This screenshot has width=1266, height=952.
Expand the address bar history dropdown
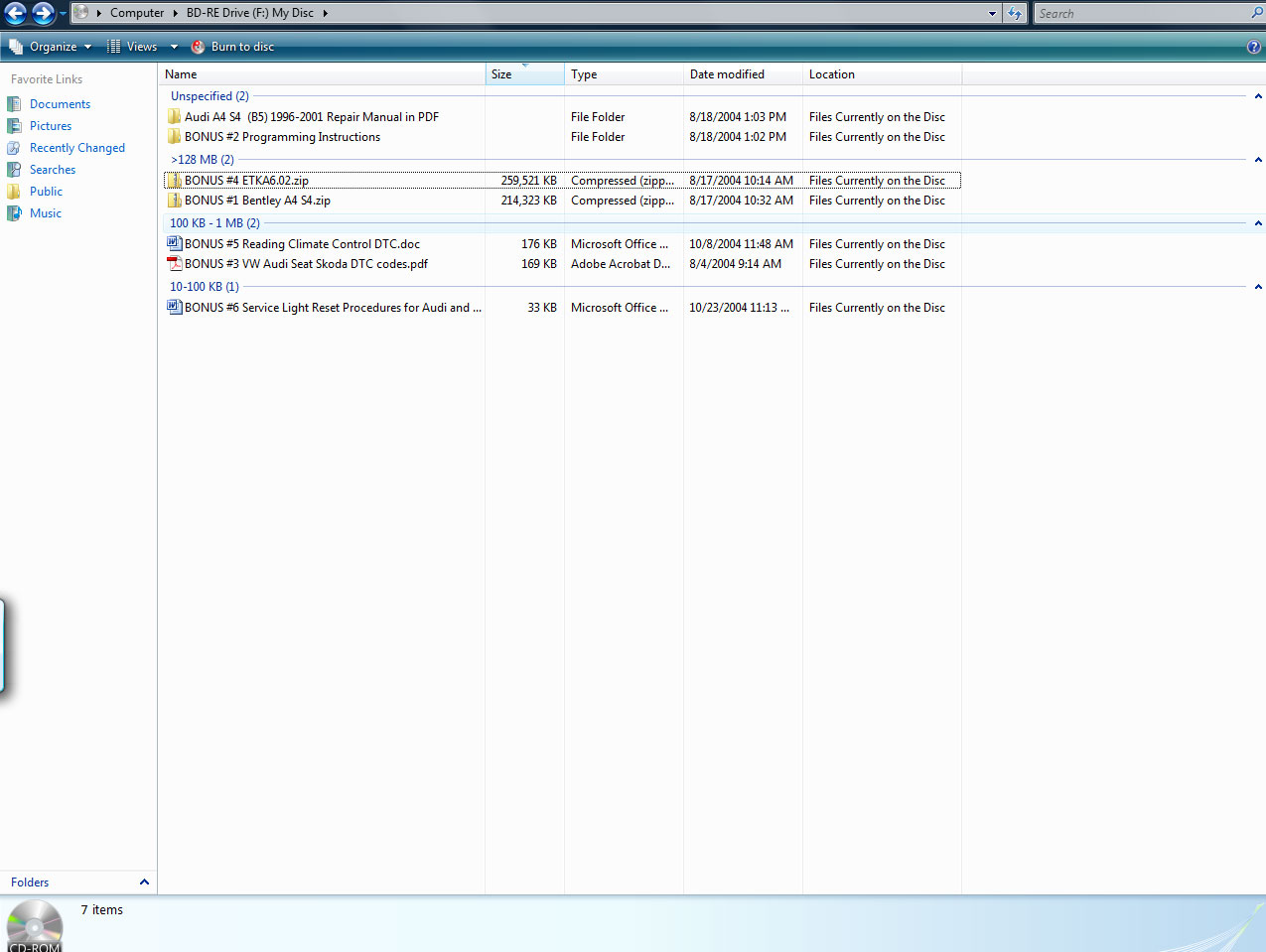(x=992, y=14)
